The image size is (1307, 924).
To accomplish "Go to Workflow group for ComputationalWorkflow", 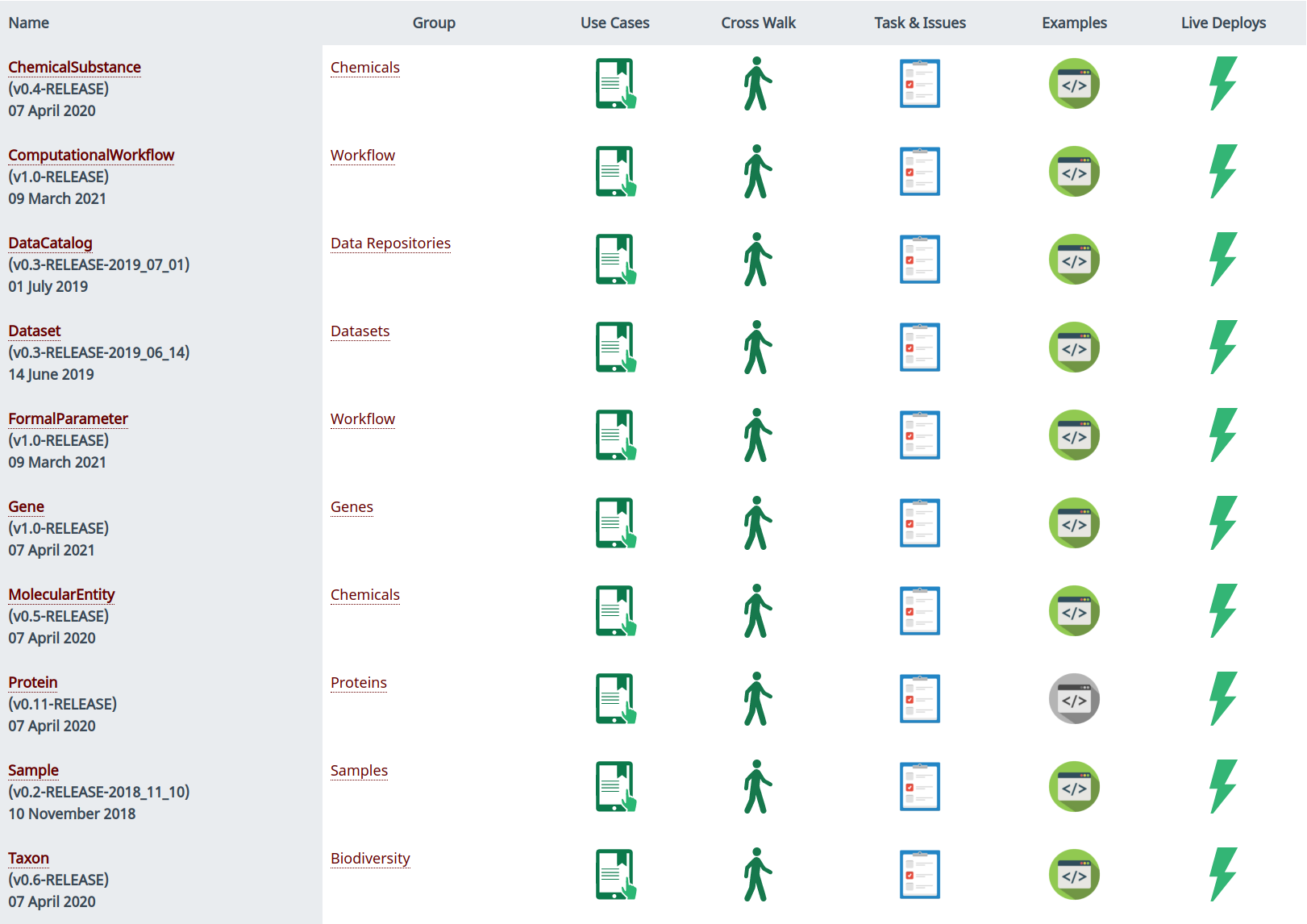I will coord(363,155).
